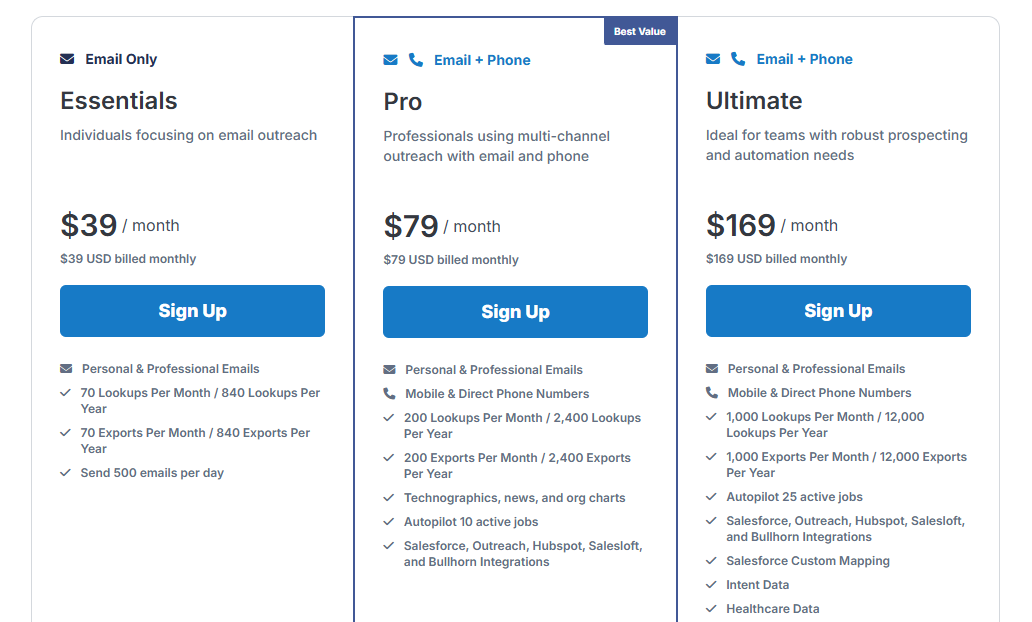Screen dimensions: 1032x622
Task: Click the Intent Data feature in Ultimate
Action: click(x=757, y=585)
